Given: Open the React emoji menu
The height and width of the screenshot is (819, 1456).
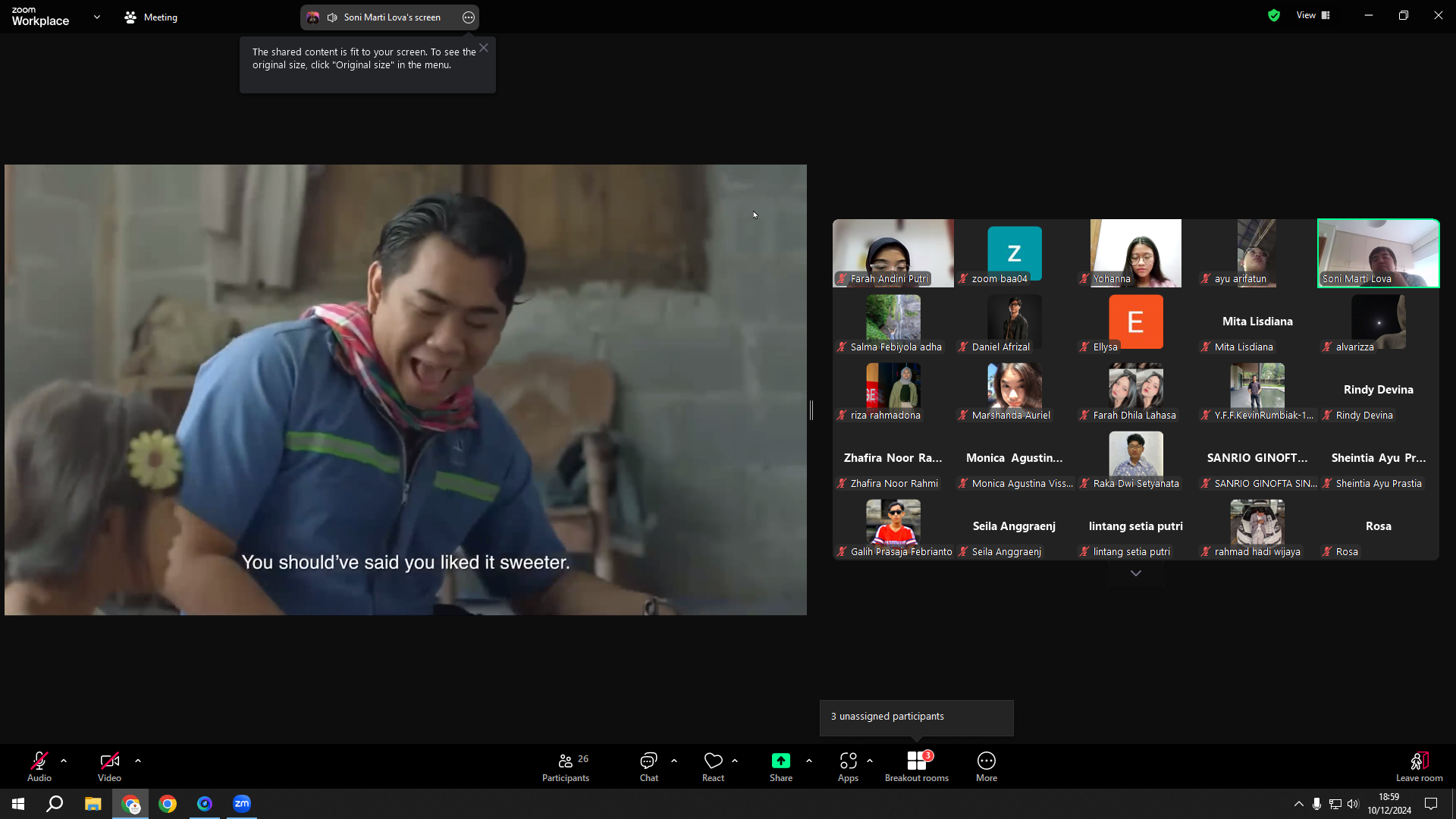Looking at the screenshot, I should (x=713, y=766).
